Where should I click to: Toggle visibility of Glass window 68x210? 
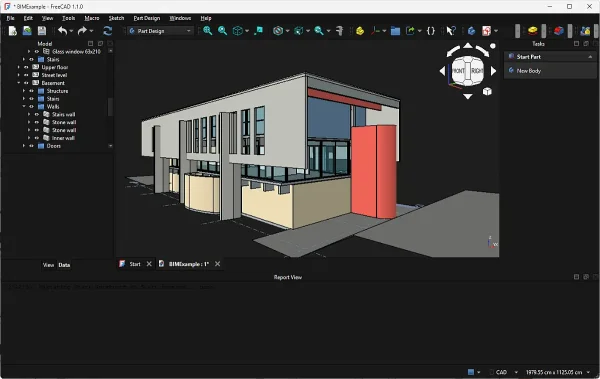37,51
